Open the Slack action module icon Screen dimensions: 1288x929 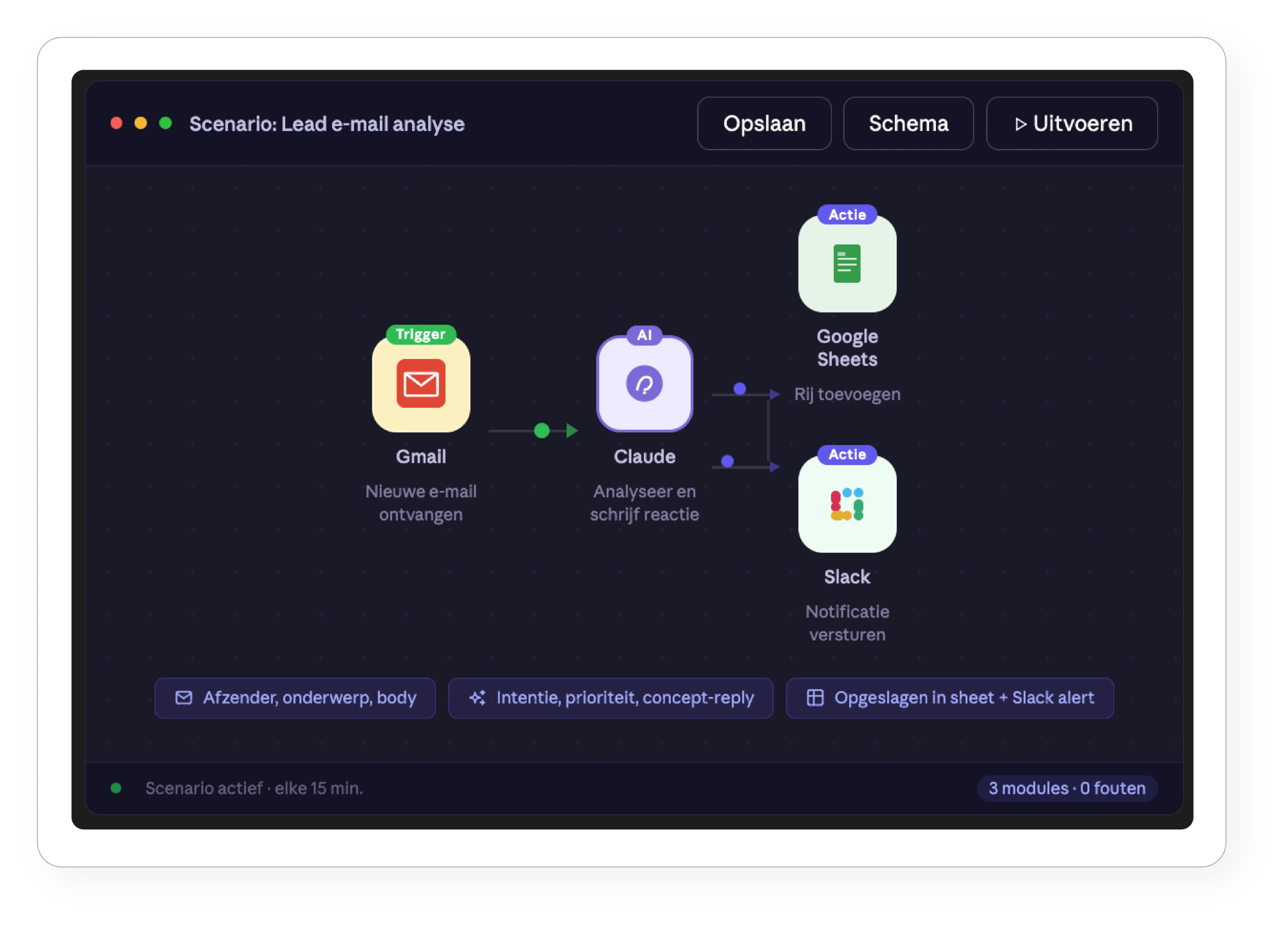pyautogui.click(x=847, y=503)
